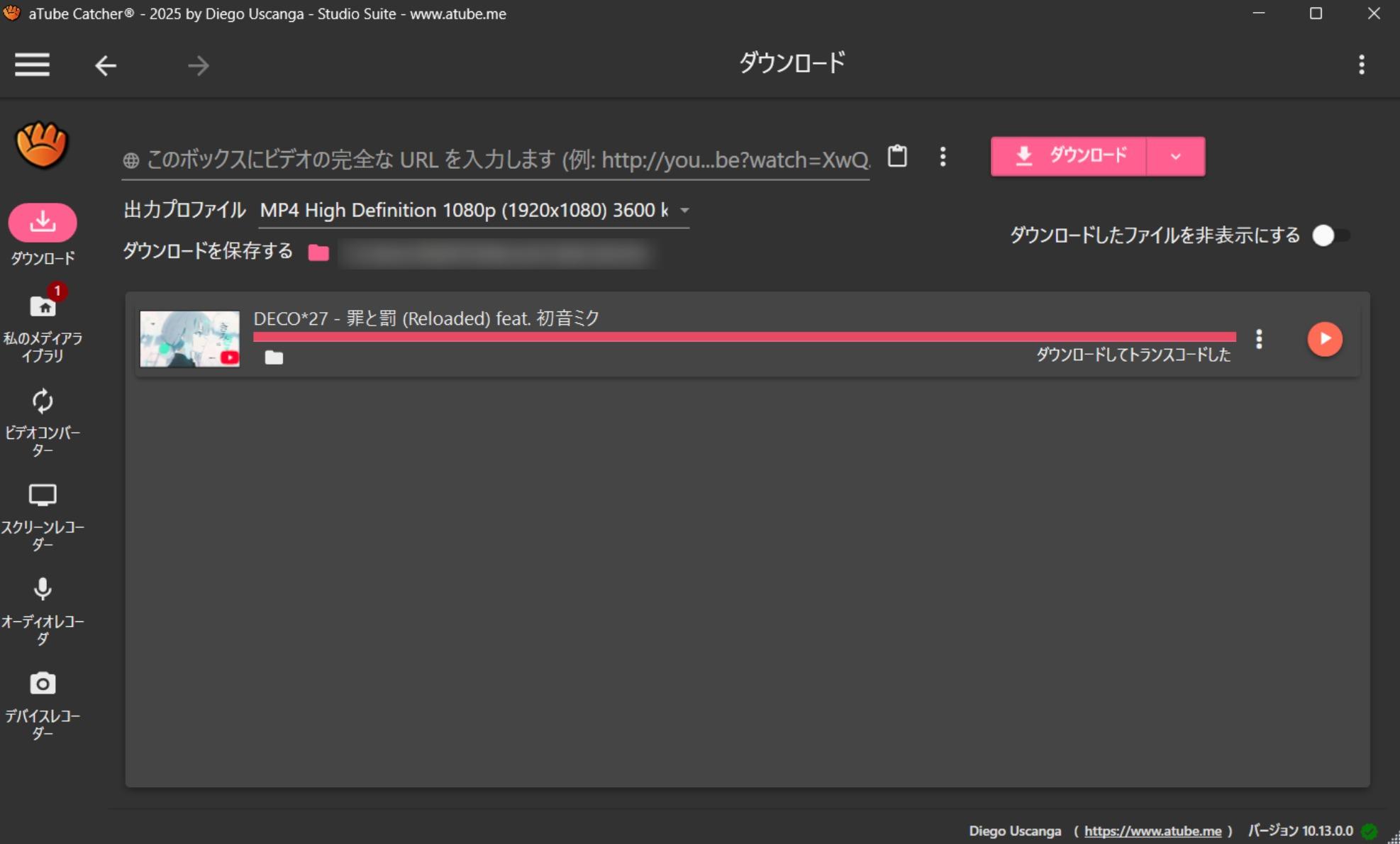
Task: Open https://www.atube.me link in footer
Action: click(x=1152, y=831)
